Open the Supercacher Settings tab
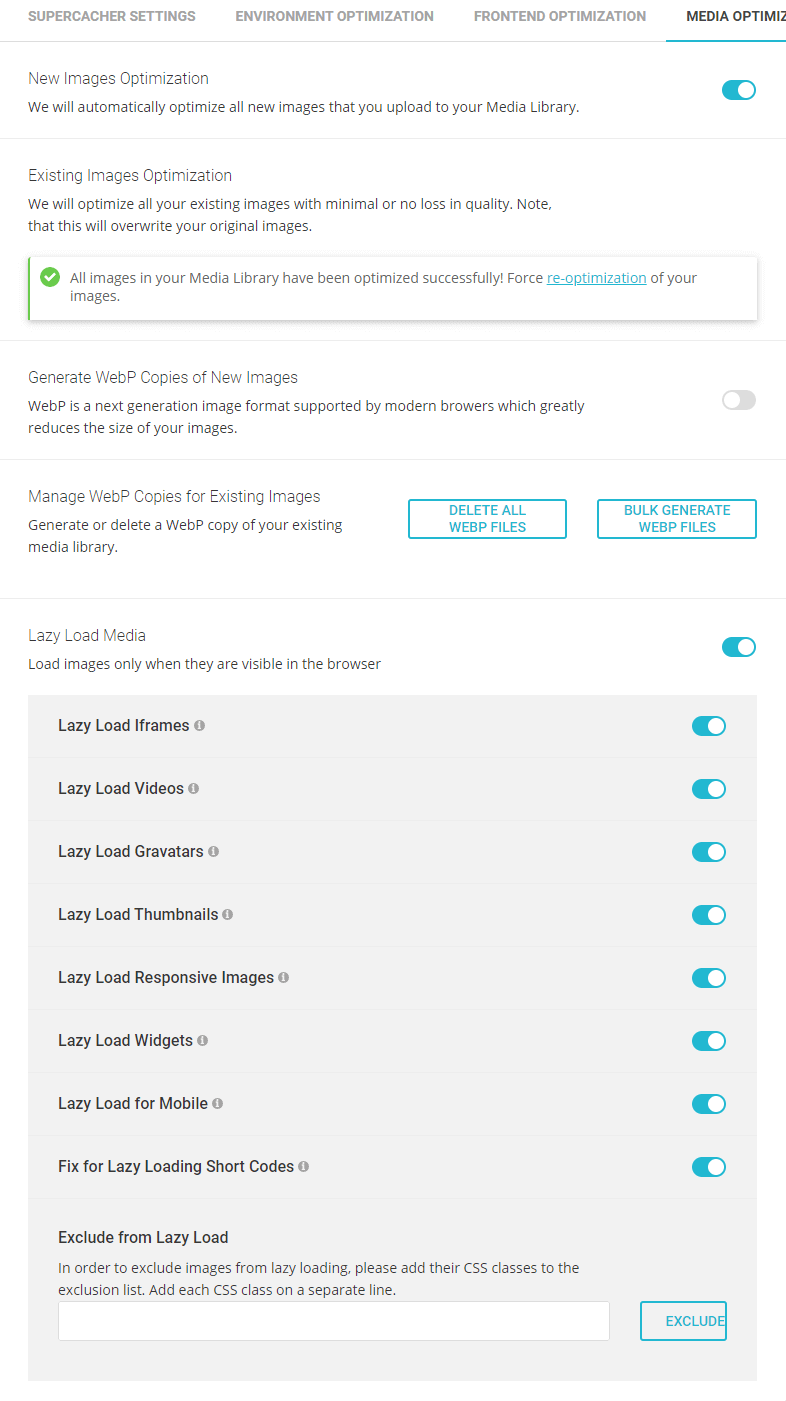 pyautogui.click(x=112, y=17)
